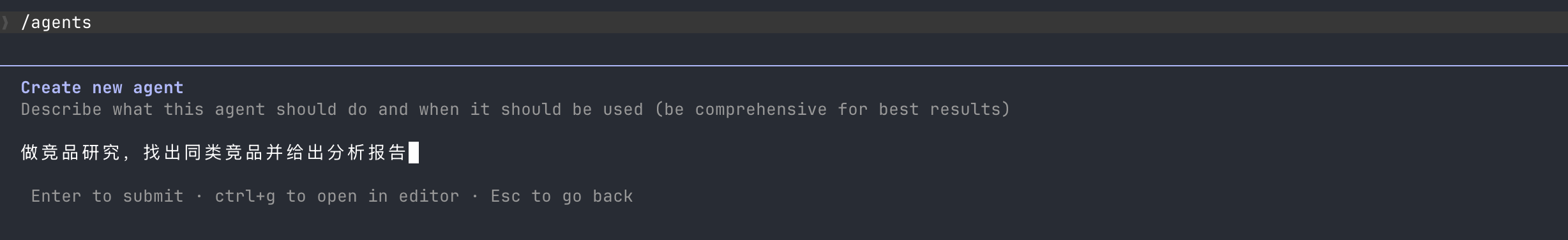Click the word agent in the heading
1568x240 pixels.
pyautogui.click(x=158, y=87)
